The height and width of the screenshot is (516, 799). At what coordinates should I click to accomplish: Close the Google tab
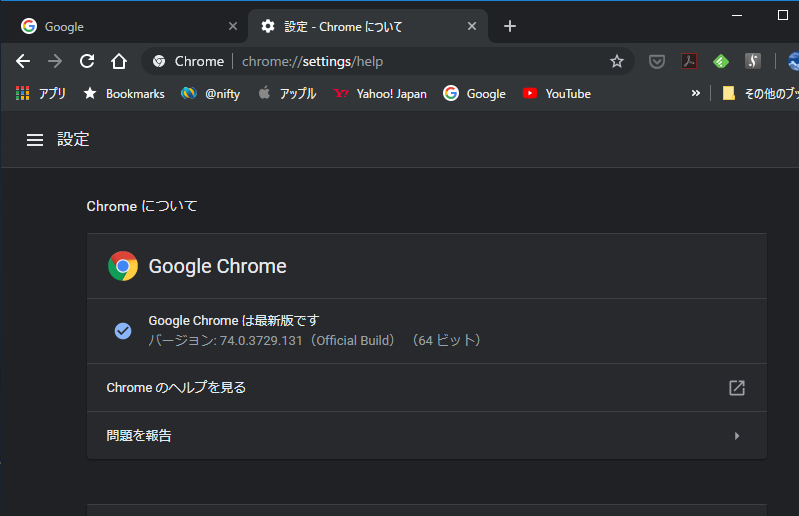click(233, 26)
